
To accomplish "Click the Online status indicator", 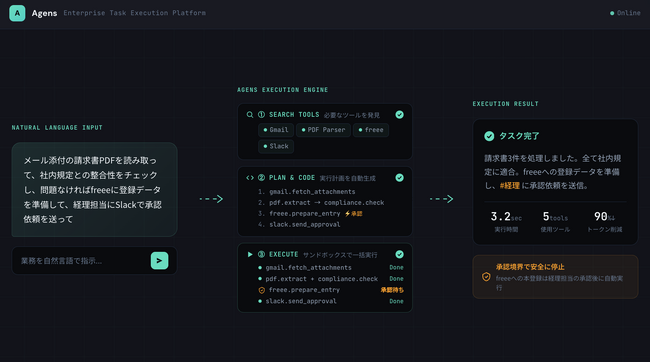I will pyautogui.click(x=625, y=13).
